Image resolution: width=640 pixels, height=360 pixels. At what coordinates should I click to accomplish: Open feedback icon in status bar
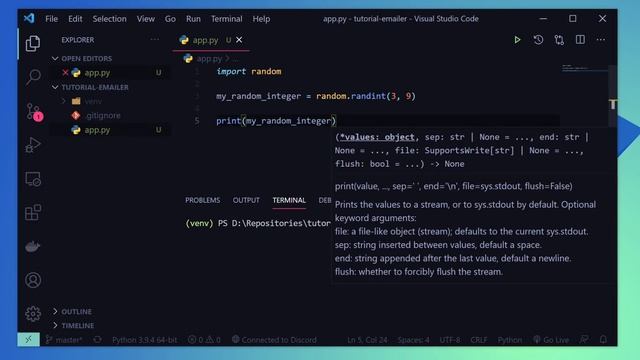[x=584, y=340]
